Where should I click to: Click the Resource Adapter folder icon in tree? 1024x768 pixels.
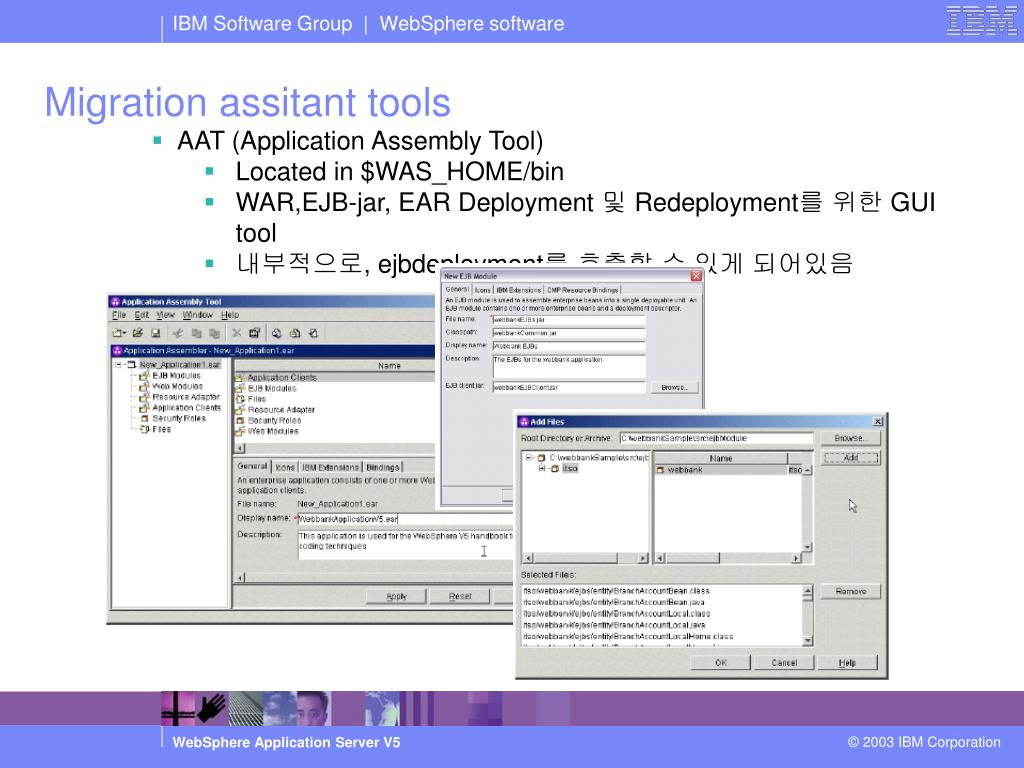tap(144, 397)
